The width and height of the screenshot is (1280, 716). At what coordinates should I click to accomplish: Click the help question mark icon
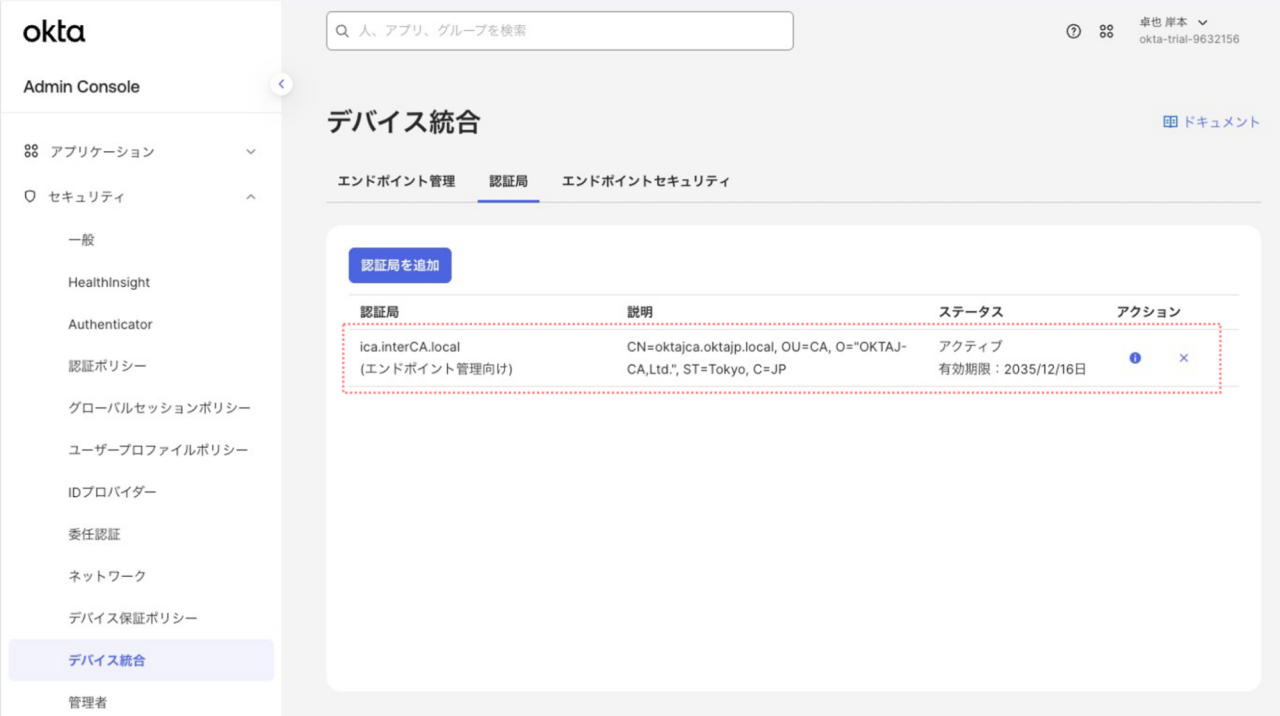pyautogui.click(x=1073, y=31)
